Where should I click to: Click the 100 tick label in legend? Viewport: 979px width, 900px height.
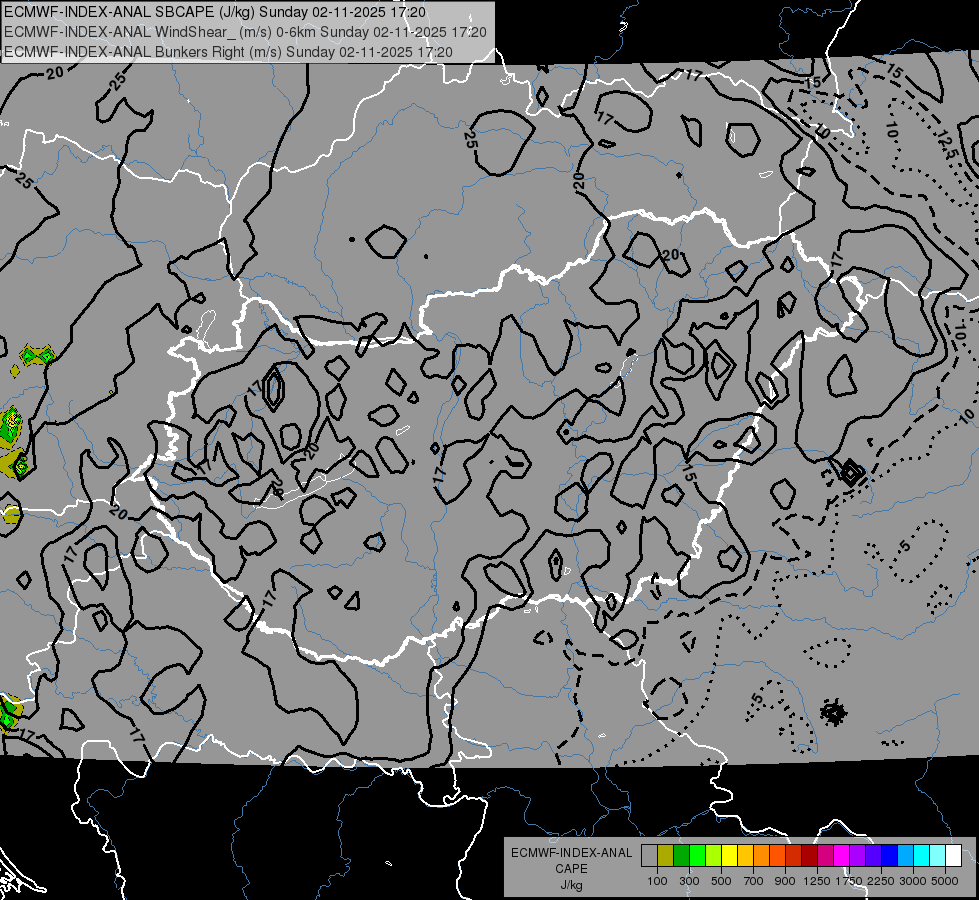pyautogui.click(x=657, y=881)
